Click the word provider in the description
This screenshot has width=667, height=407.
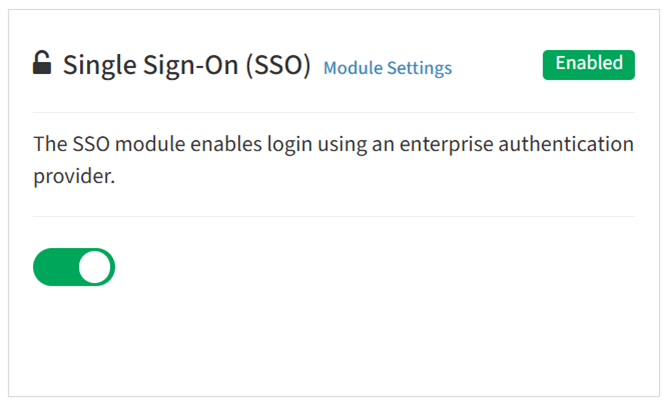click(73, 176)
